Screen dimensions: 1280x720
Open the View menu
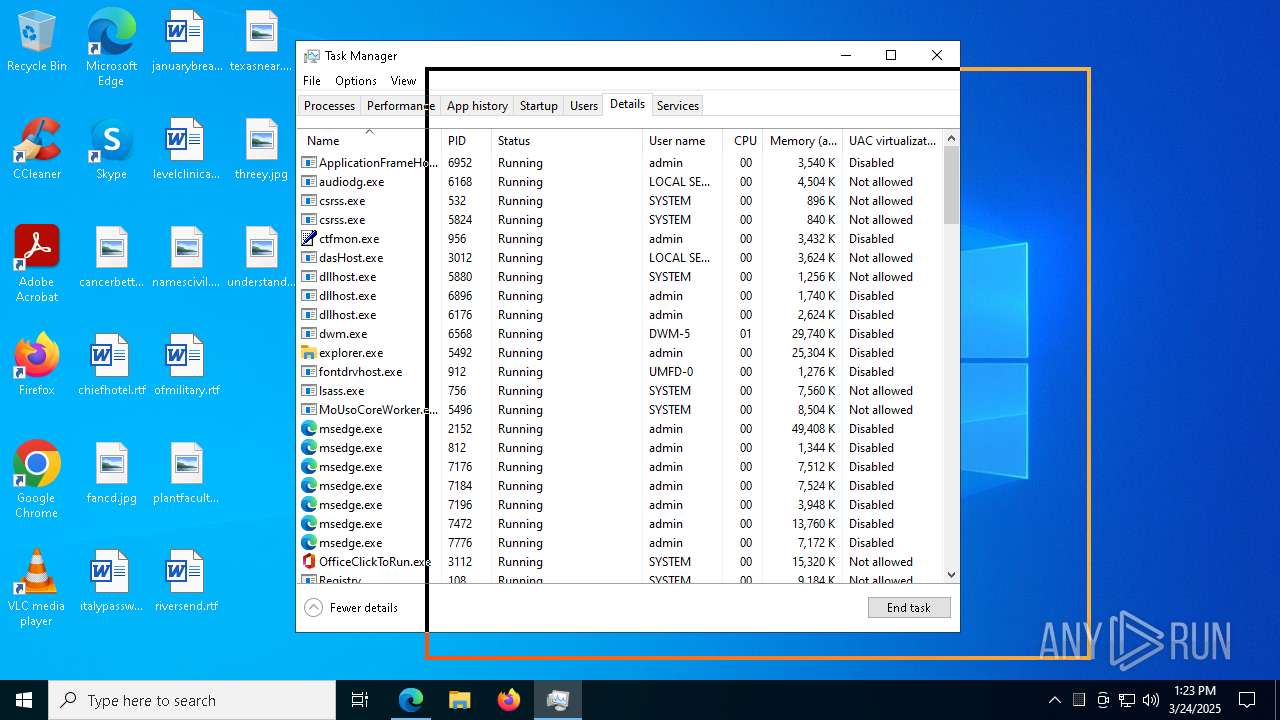pos(403,81)
